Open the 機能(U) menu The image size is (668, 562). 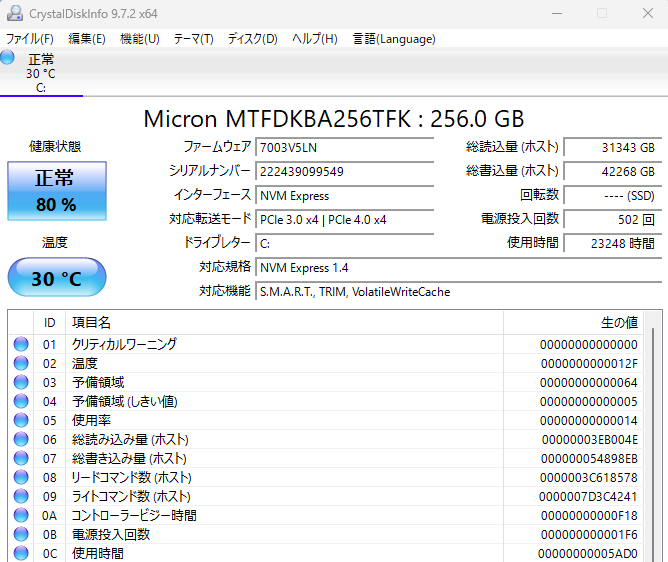pyautogui.click(x=139, y=39)
